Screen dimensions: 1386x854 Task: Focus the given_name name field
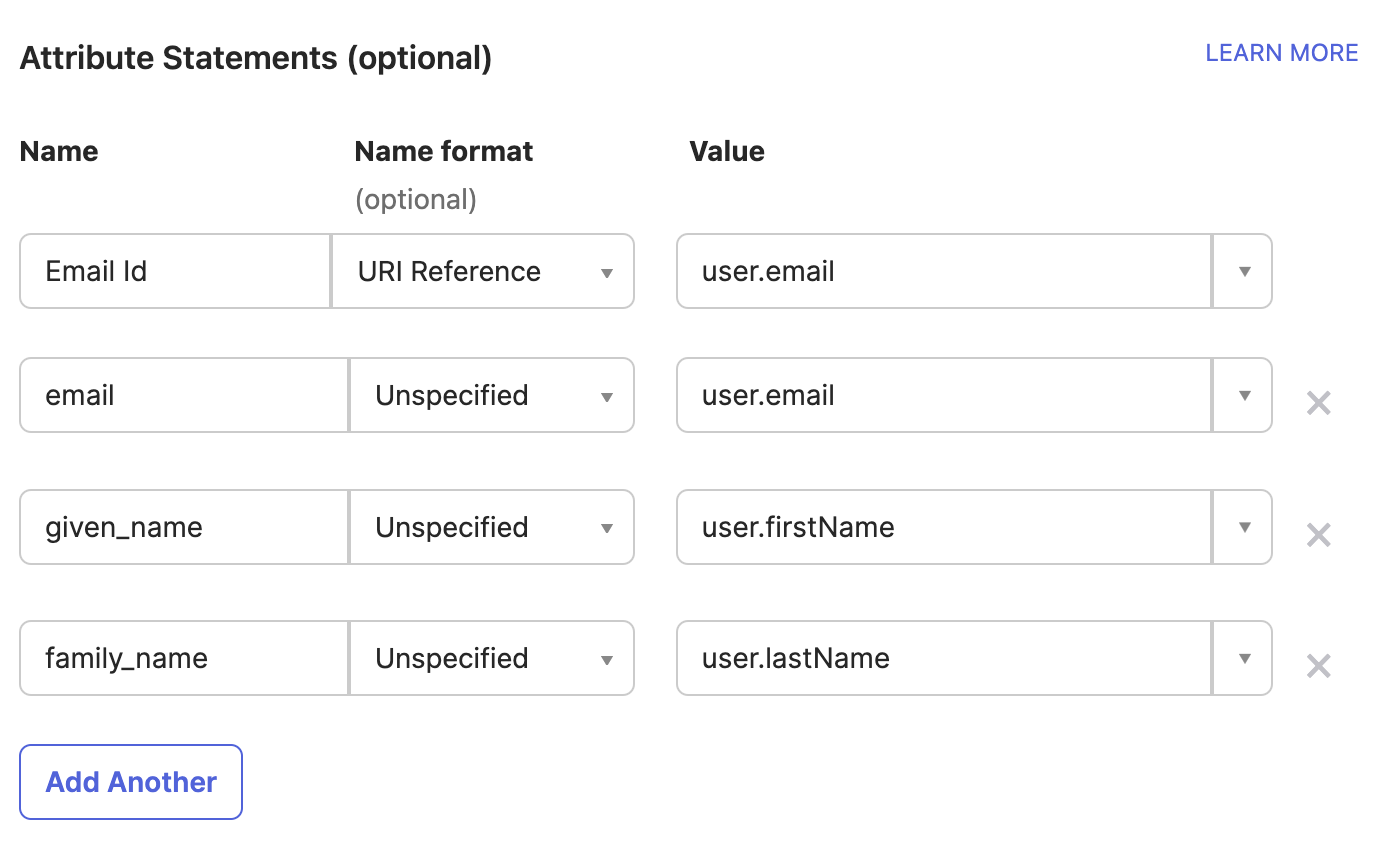point(184,527)
